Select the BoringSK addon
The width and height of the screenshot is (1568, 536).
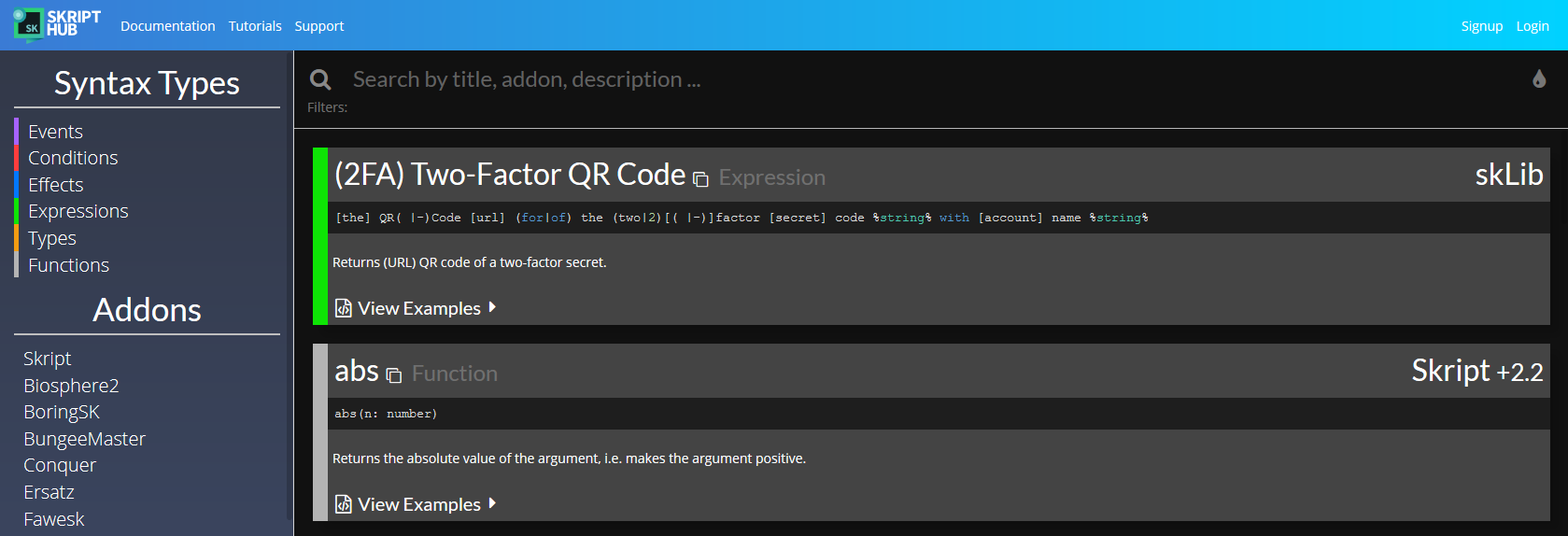(61, 412)
